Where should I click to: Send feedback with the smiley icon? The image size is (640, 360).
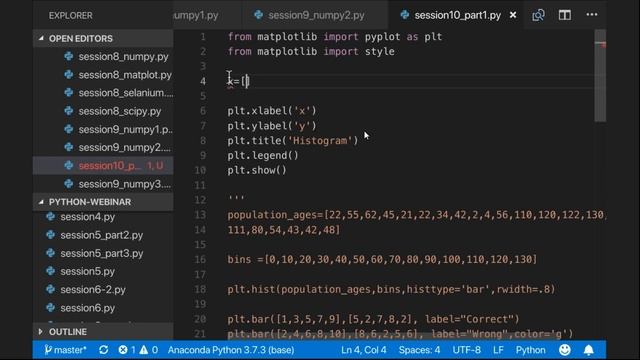(564, 350)
